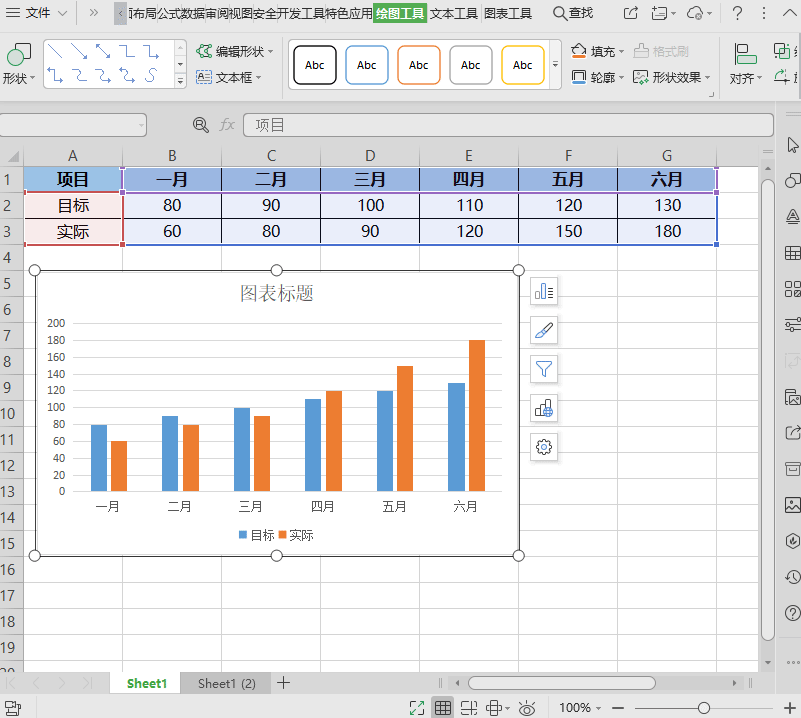The height and width of the screenshot is (718, 801).
Task: Switch to normal grid view
Action: point(442,708)
